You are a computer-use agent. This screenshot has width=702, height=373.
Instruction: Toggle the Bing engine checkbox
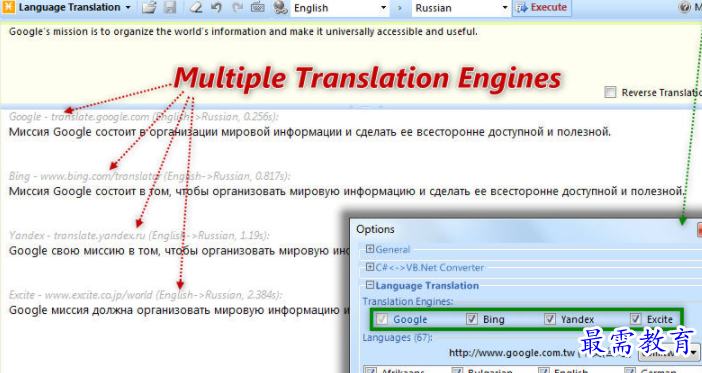[x=471, y=319]
